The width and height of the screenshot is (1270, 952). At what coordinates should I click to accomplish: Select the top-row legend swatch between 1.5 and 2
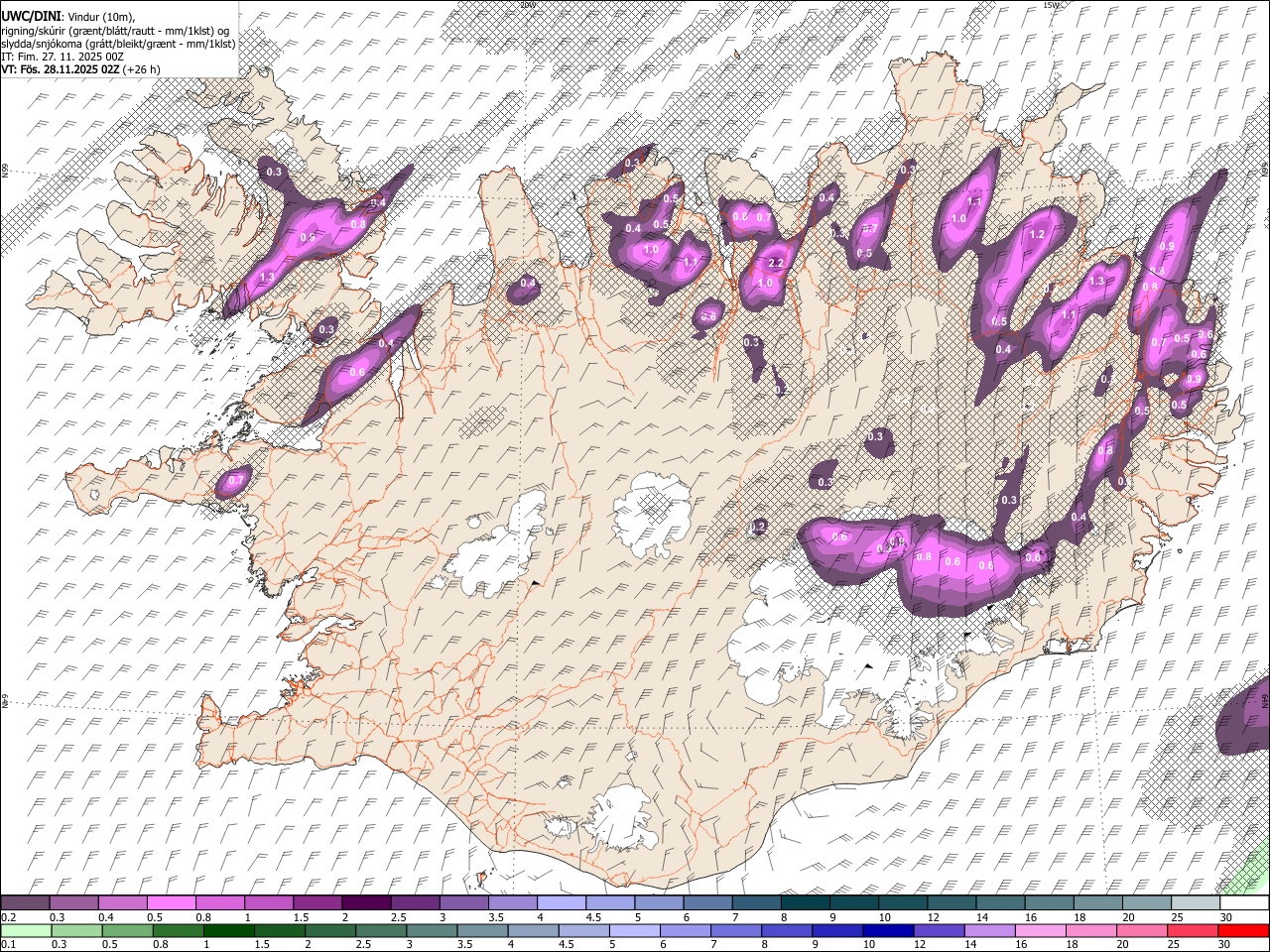317,903
